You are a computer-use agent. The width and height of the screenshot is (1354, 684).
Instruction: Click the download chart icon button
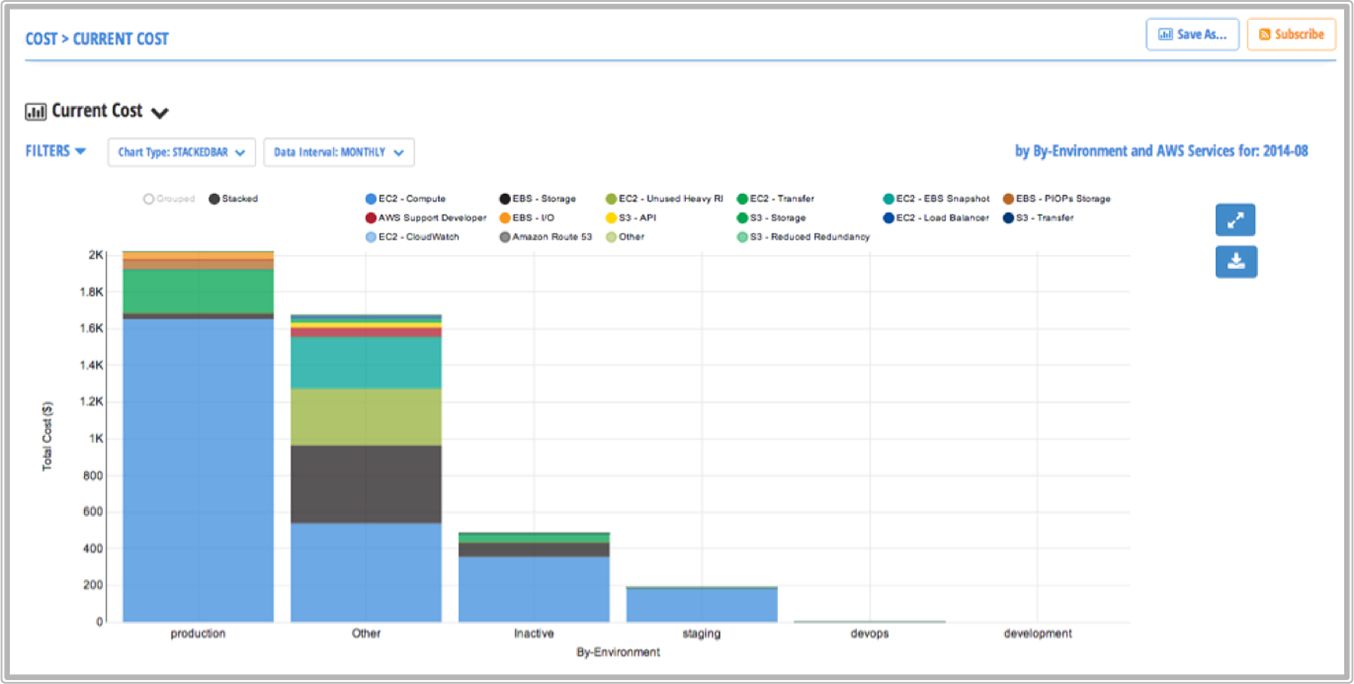pyautogui.click(x=1235, y=262)
